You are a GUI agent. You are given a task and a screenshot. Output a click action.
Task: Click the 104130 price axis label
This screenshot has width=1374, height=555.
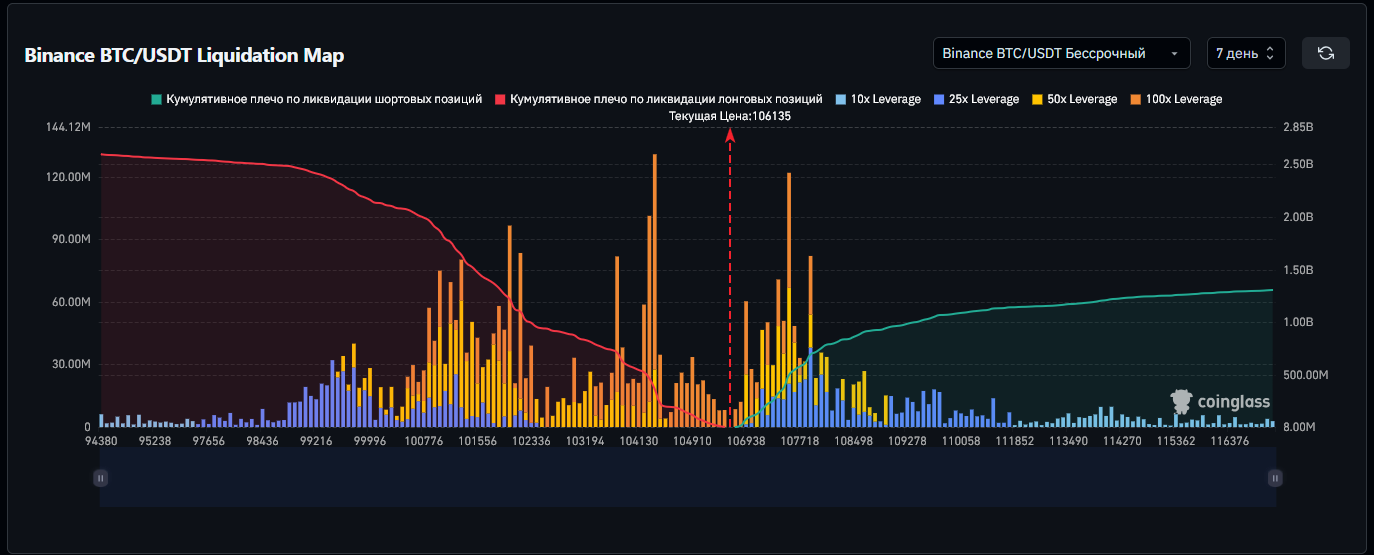(x=639, y=441)
